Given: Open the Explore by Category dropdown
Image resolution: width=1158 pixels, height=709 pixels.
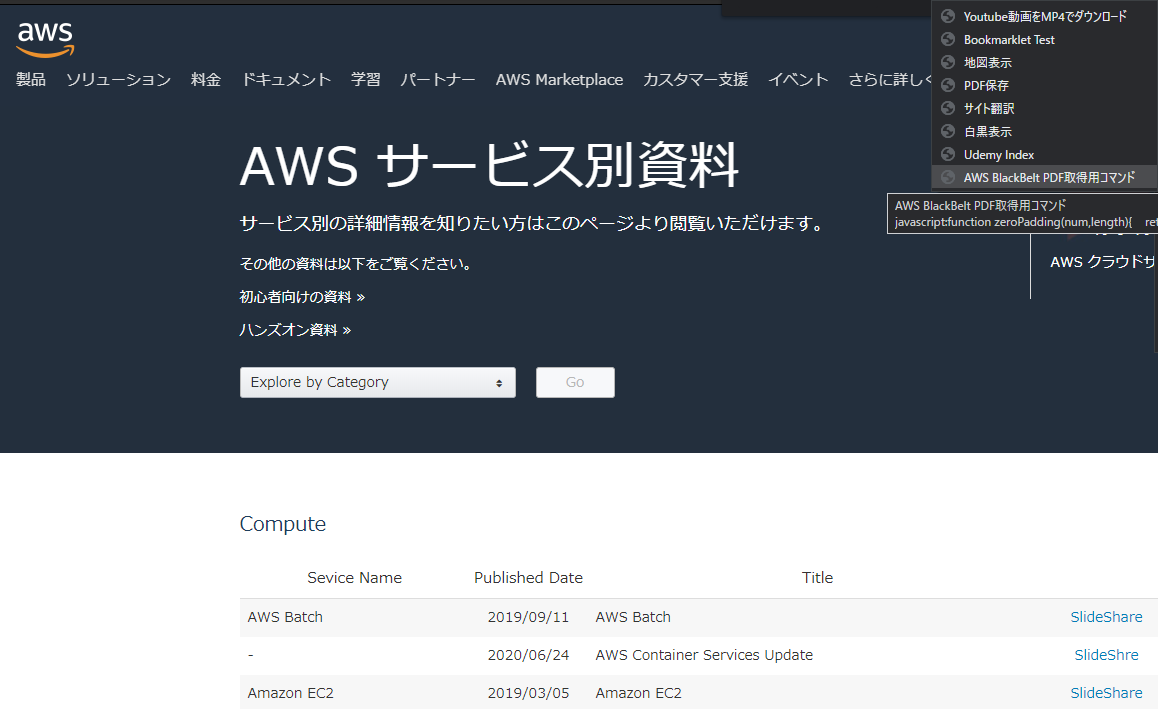Looking at the screenshot, I should 377,383.
